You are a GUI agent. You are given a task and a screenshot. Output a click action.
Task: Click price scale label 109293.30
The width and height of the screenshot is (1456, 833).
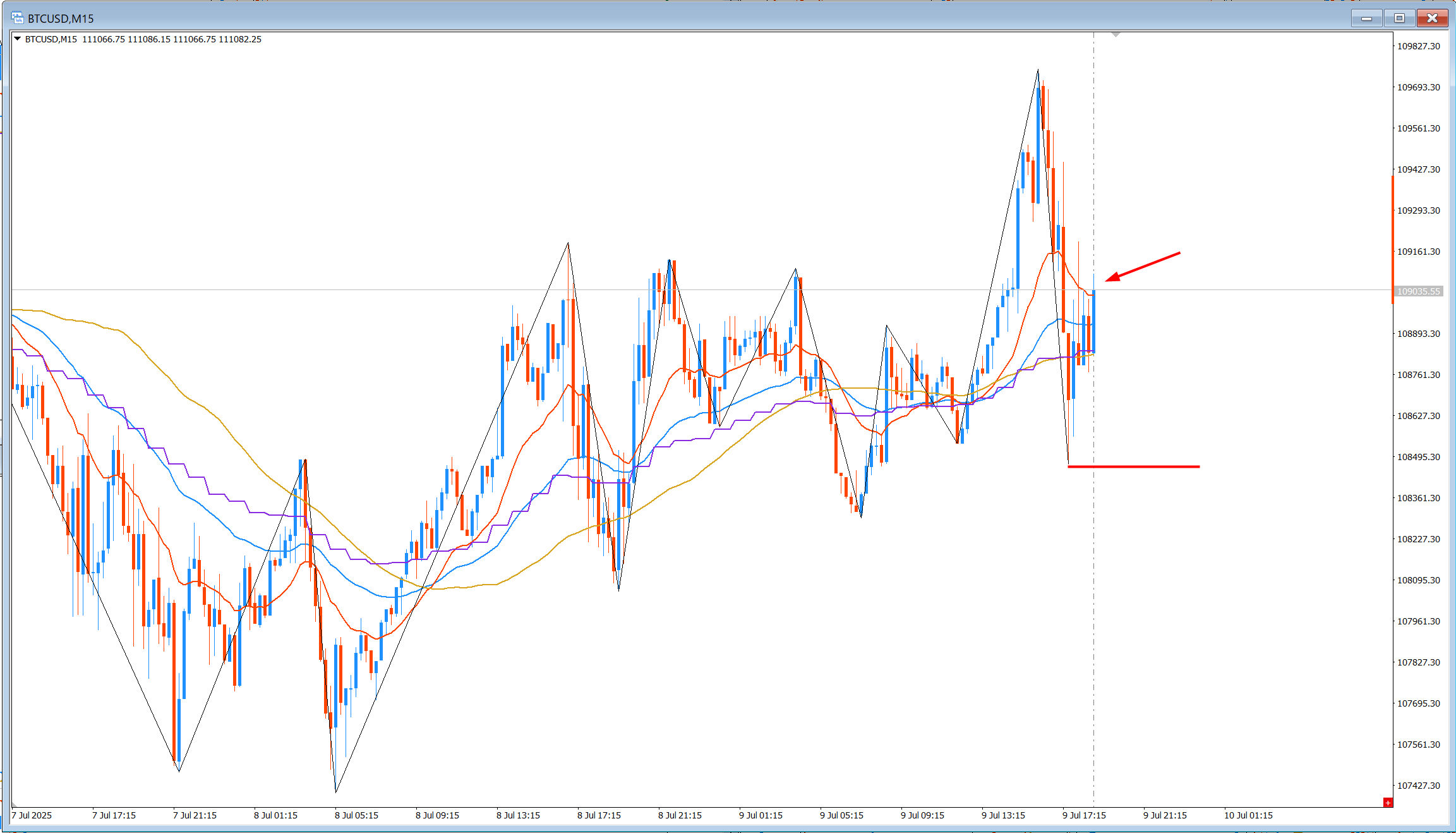click(x=1419, y=210)
